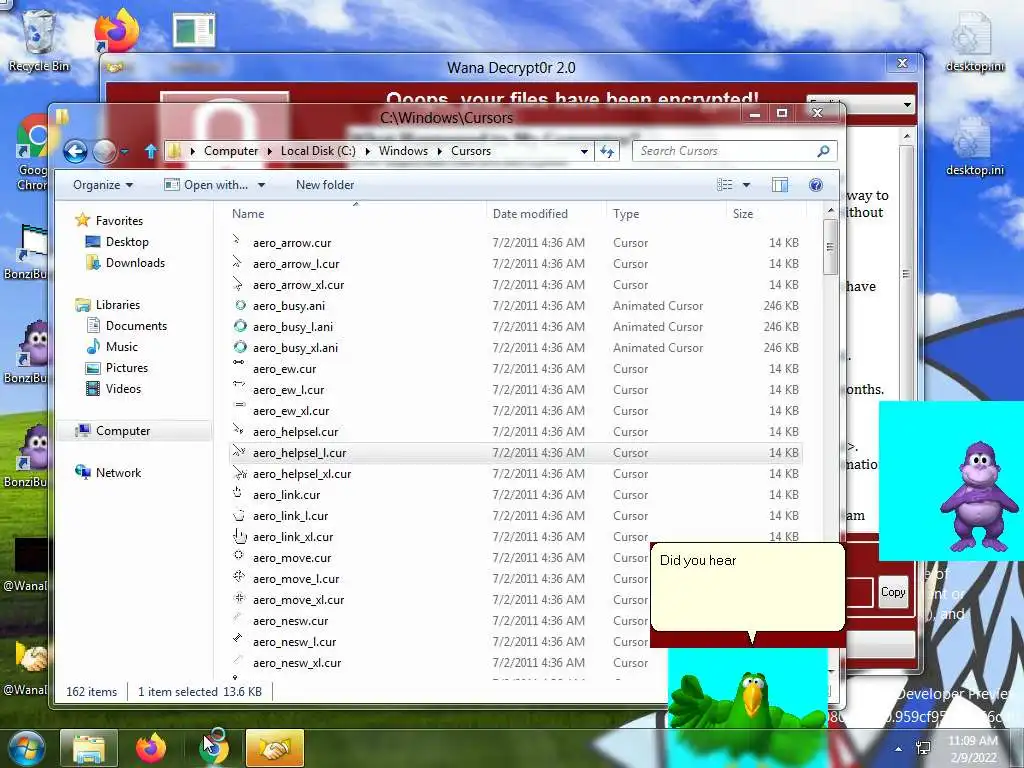Click the refresh icon beside address bar

click(607, 152)
